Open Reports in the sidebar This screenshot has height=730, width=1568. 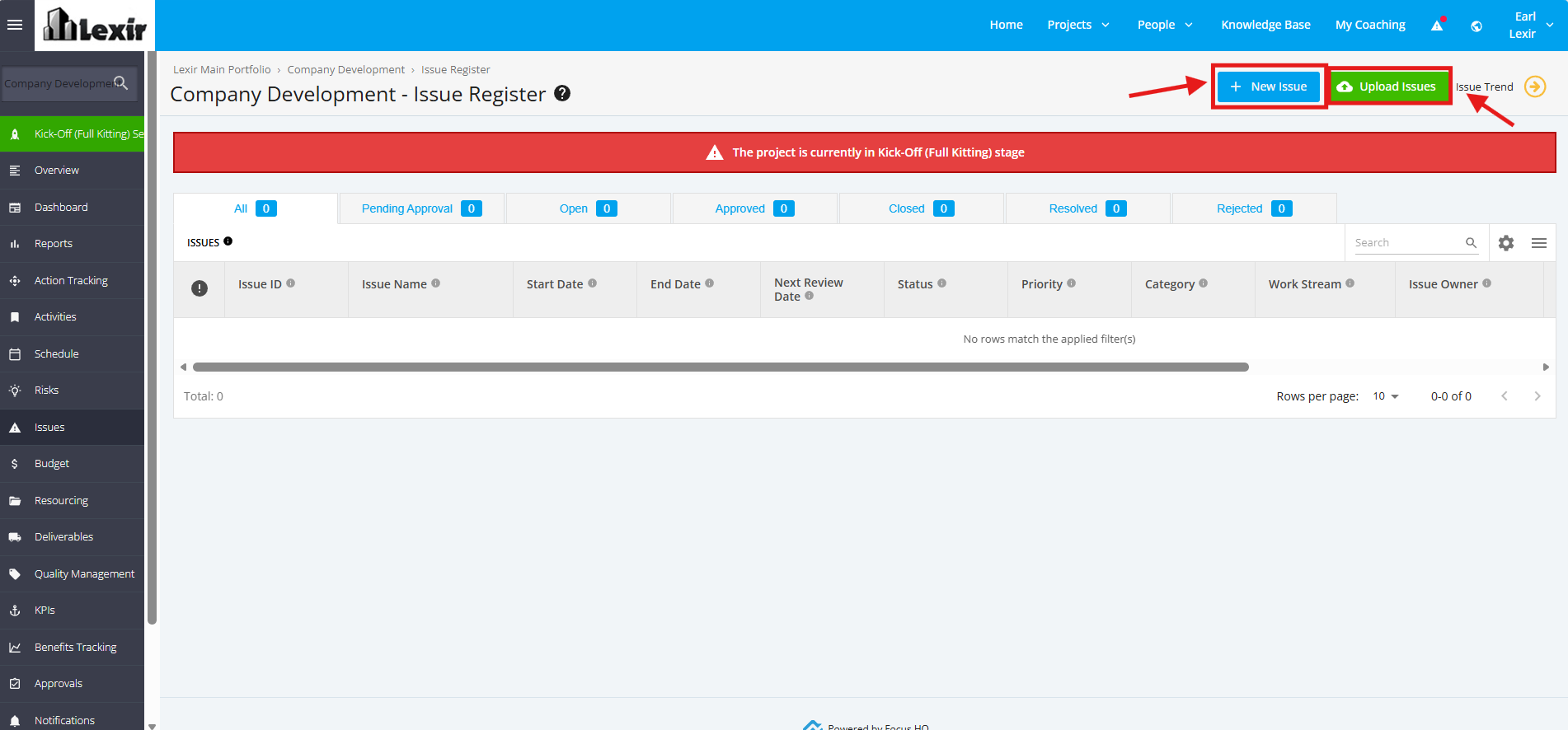click(73, 244)
